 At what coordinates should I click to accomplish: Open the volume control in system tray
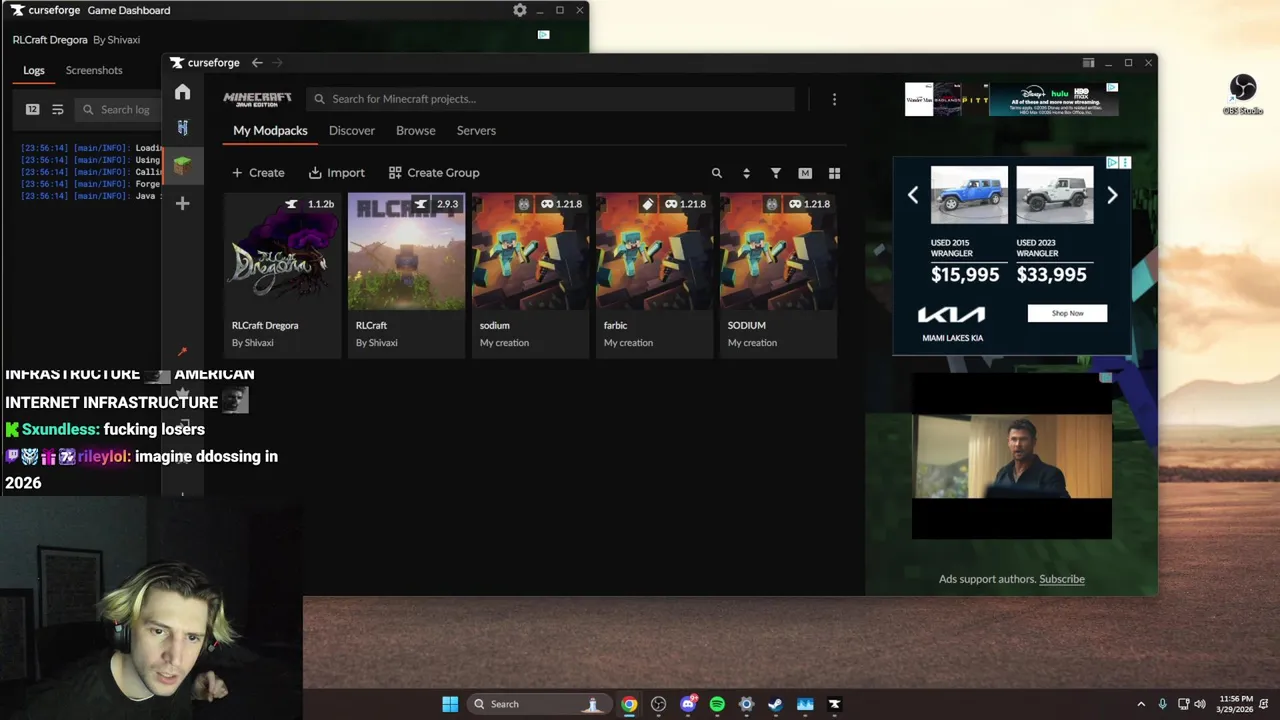tap(1200, 704)
